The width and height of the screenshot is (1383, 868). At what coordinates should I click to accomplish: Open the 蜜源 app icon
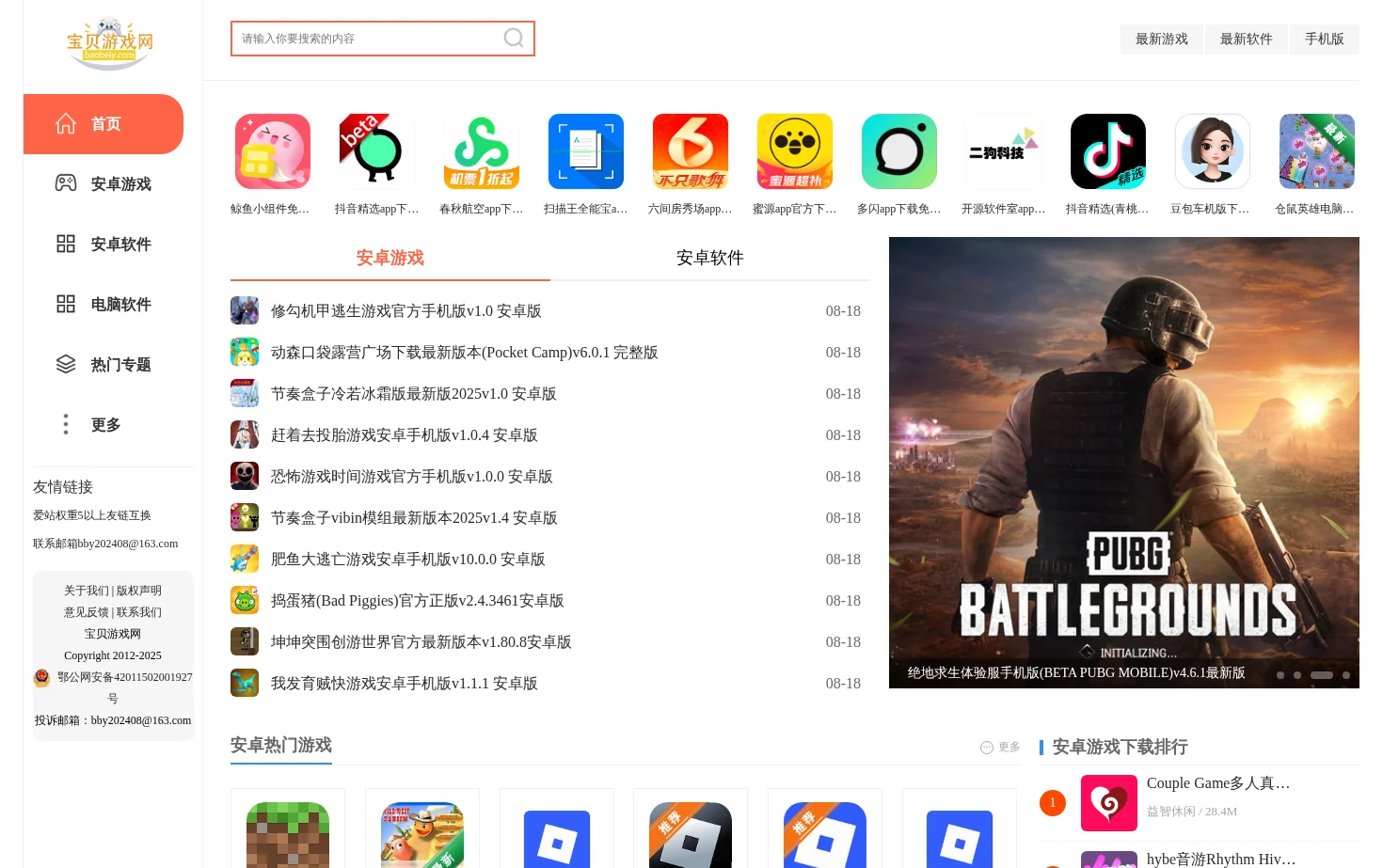click(x=795, y=151)
